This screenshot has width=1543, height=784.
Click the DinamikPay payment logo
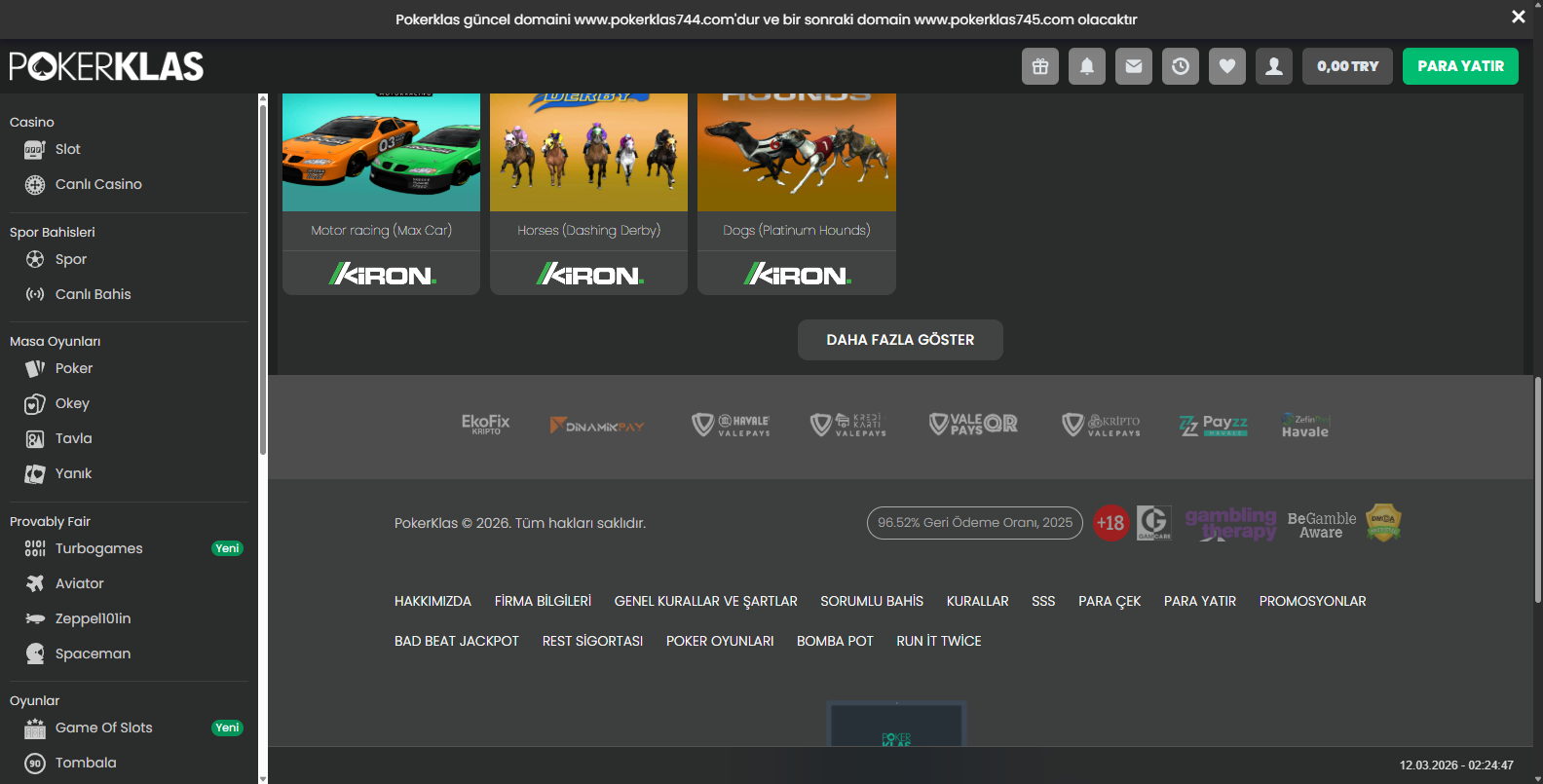coord(597,426)
